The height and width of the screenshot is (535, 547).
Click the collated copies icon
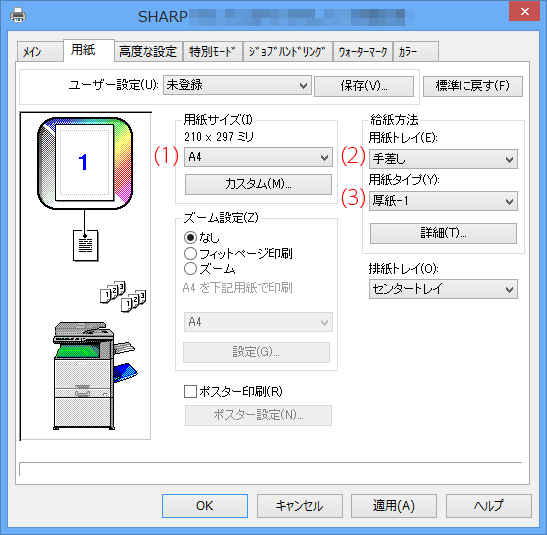(123, 296)
